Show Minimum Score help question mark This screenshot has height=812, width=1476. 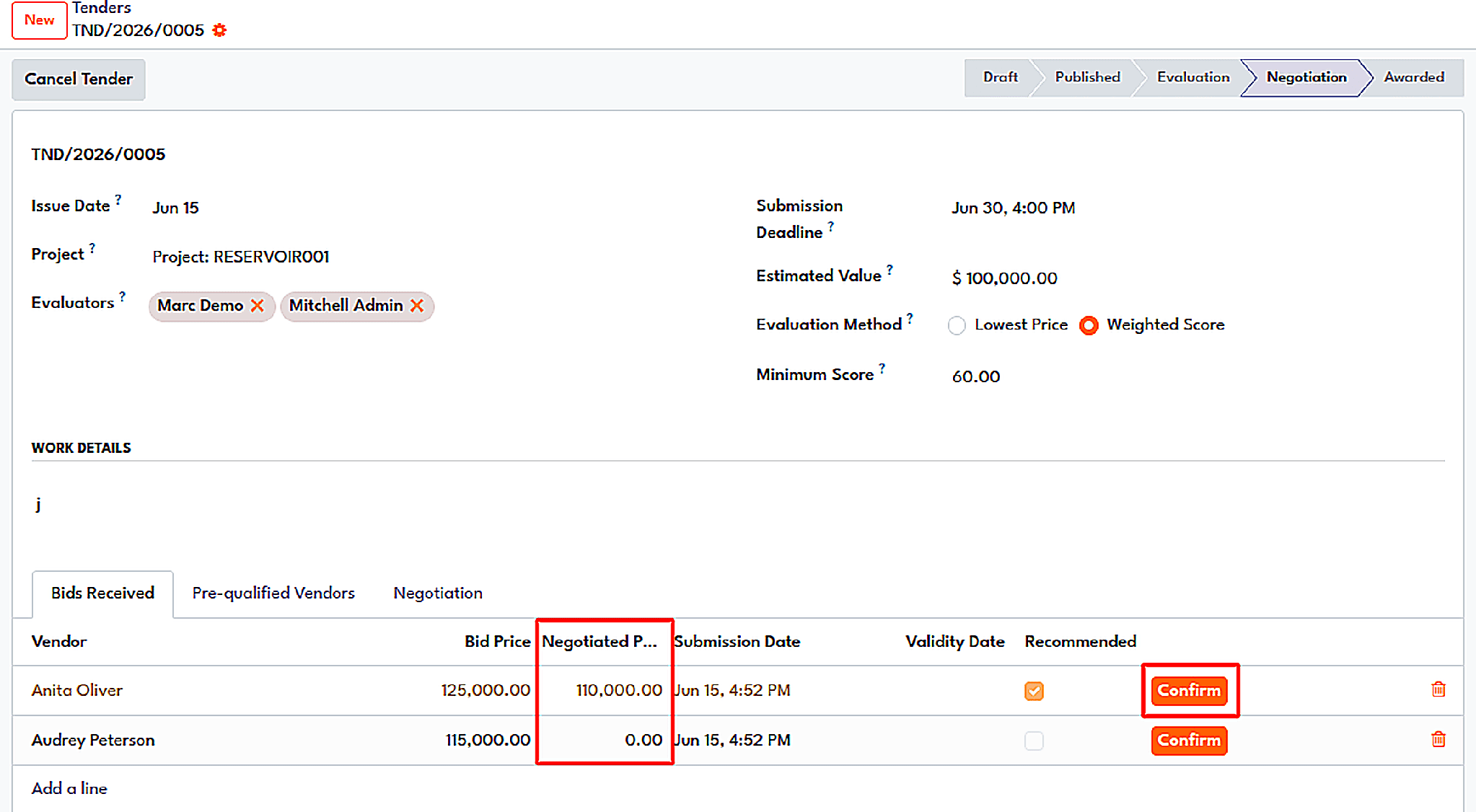click(x=882, y=368)
